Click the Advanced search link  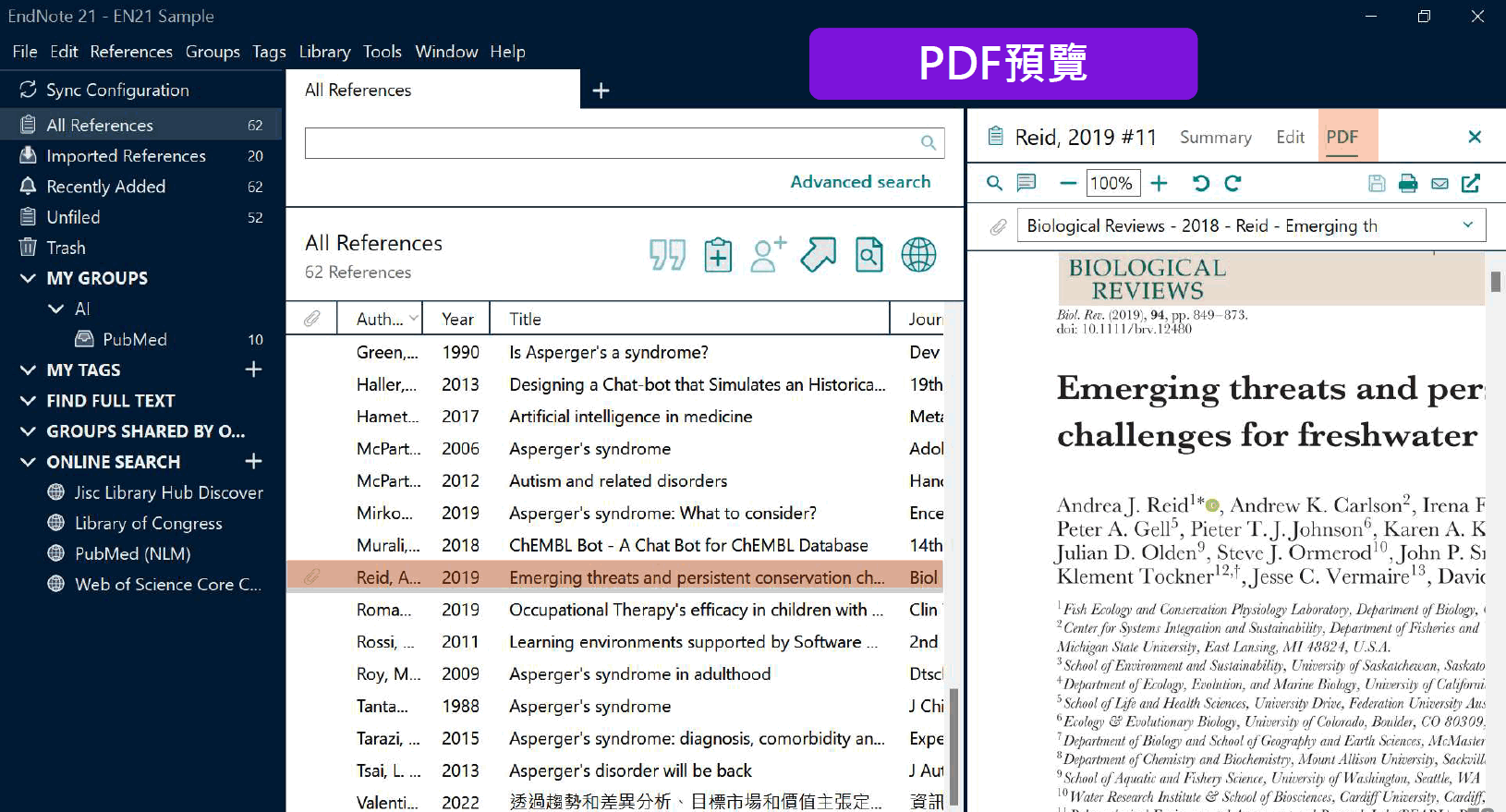pos(860,182)
